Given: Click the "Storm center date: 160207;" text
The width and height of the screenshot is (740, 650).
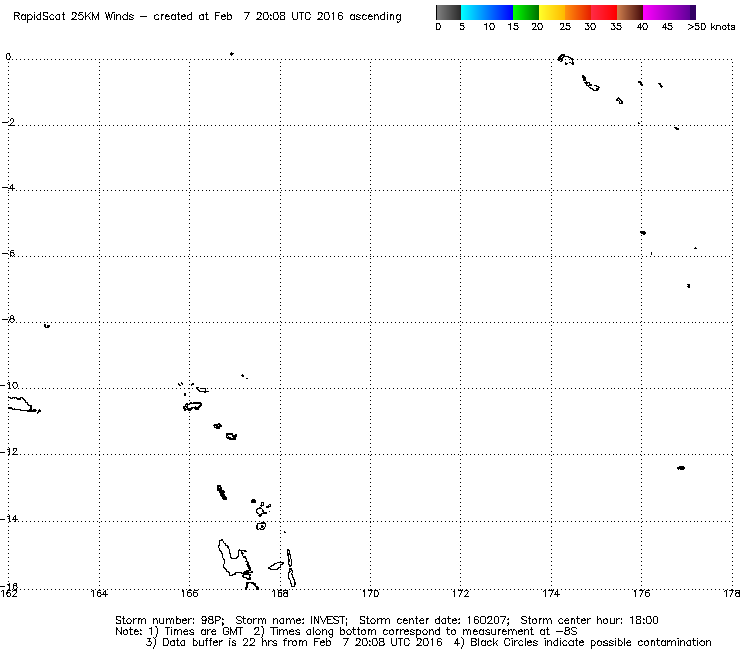Looking at the screenshot, I should tap(434, 620).
